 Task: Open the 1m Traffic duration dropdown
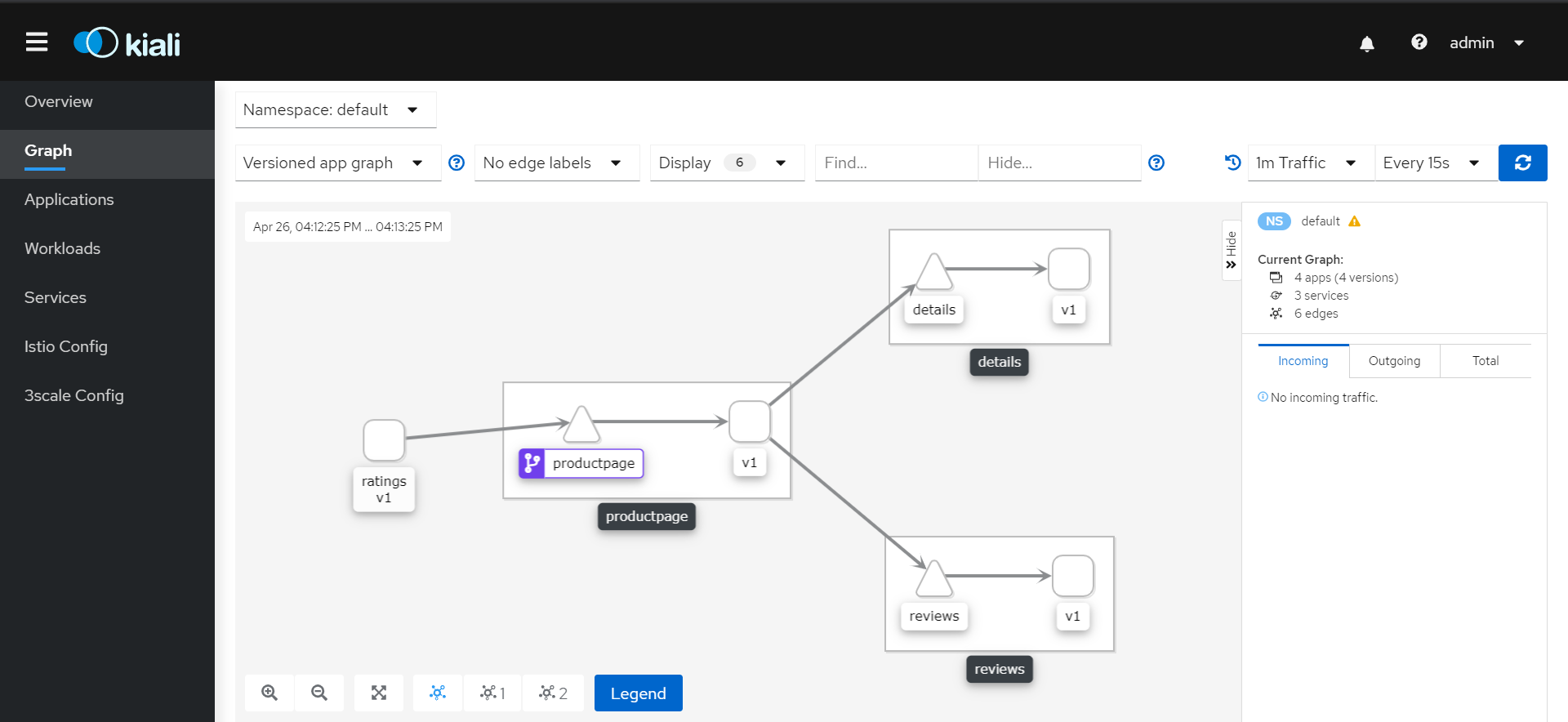[1311, 163]
